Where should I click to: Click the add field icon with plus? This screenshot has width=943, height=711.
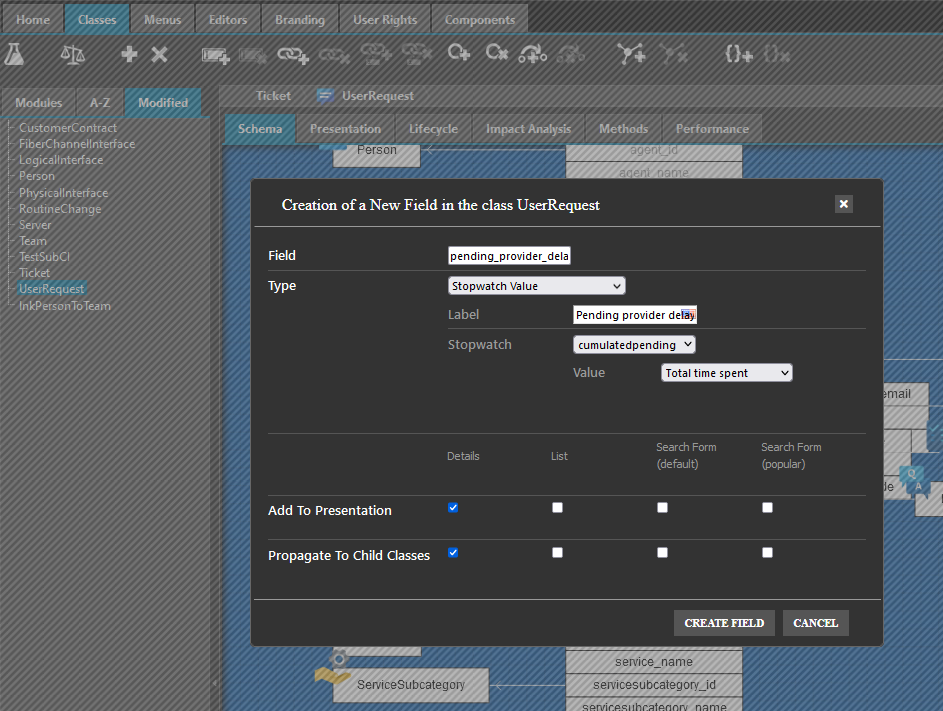pos(215,55)
